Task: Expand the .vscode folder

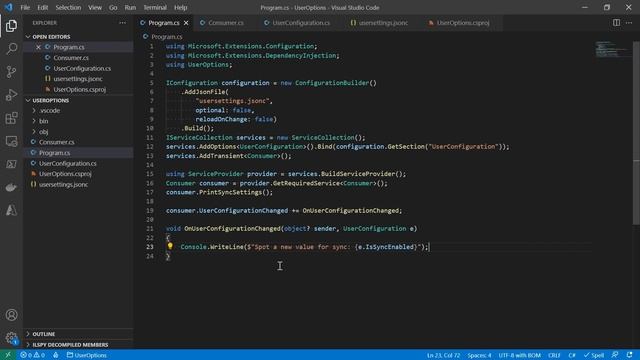Action: pos(49,111)
